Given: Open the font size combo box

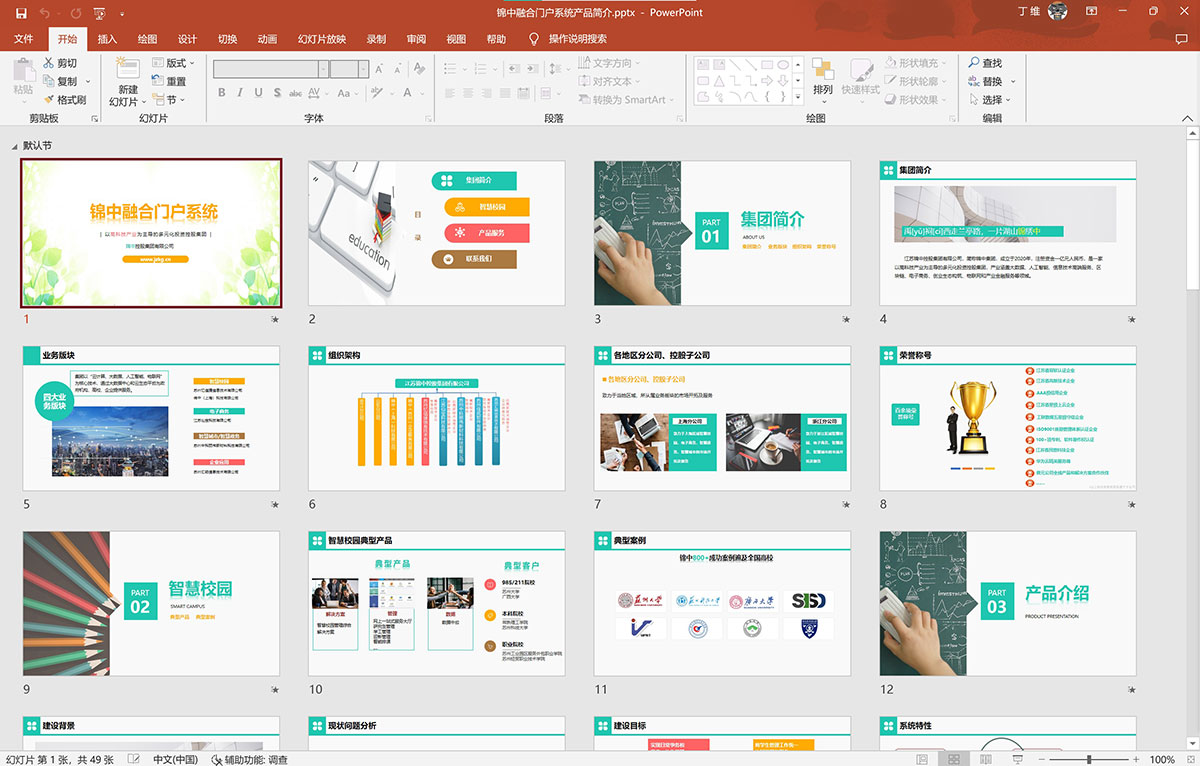Looking at the screenshot, I should click(x=351, y=69).
